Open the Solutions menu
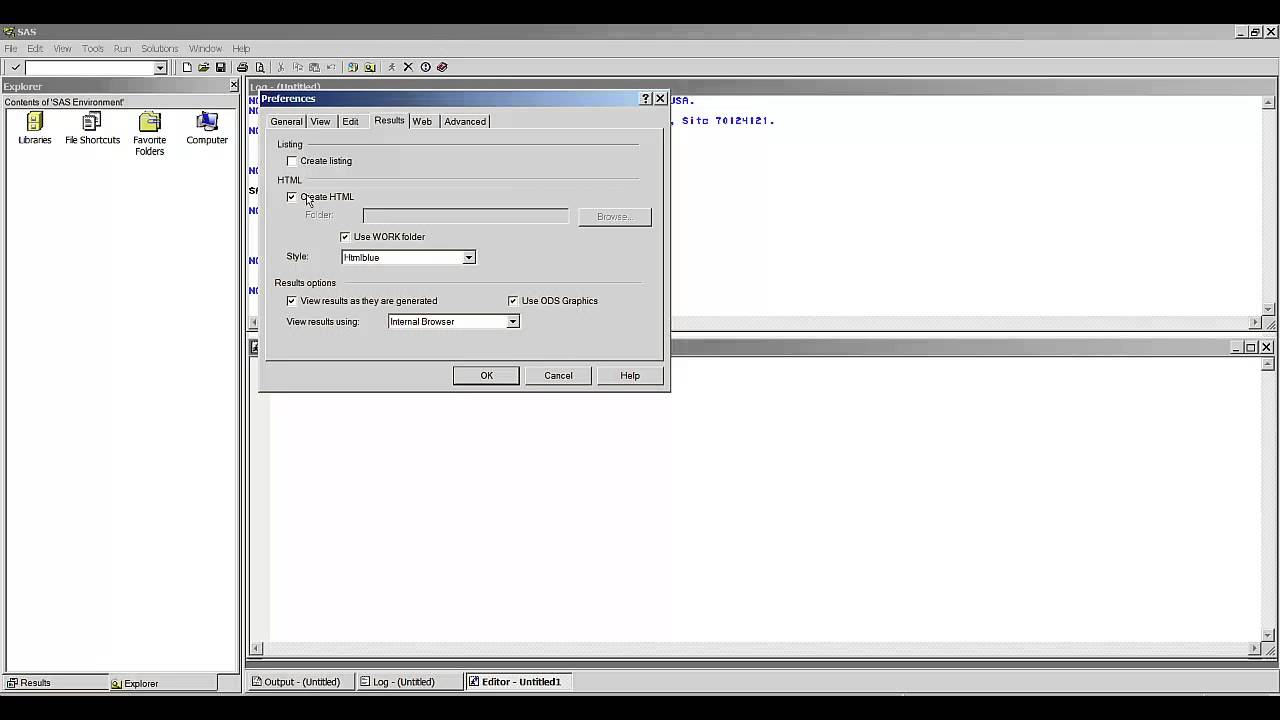Viewport: 1280px width, 720px height. pos(159,48)
